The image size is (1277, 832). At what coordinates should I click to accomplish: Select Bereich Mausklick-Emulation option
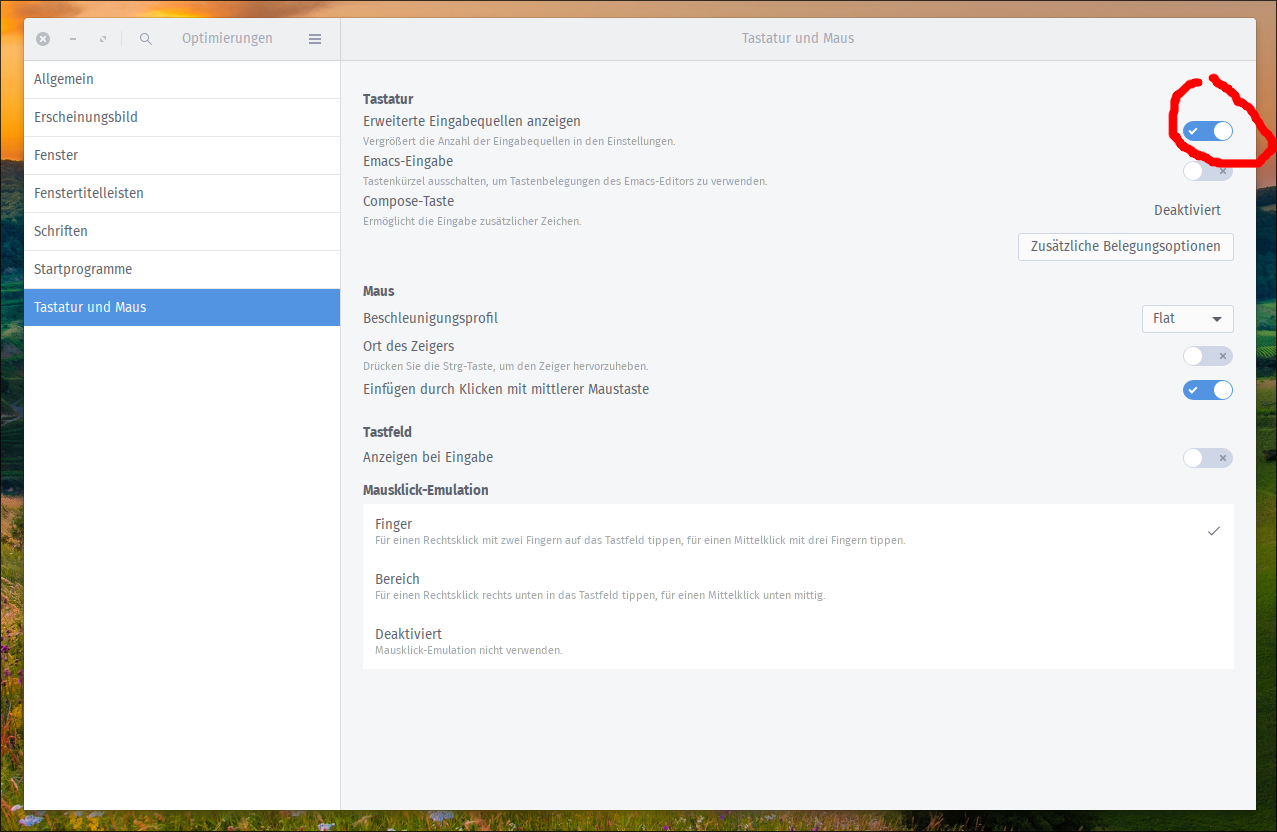tap(798, 586)
